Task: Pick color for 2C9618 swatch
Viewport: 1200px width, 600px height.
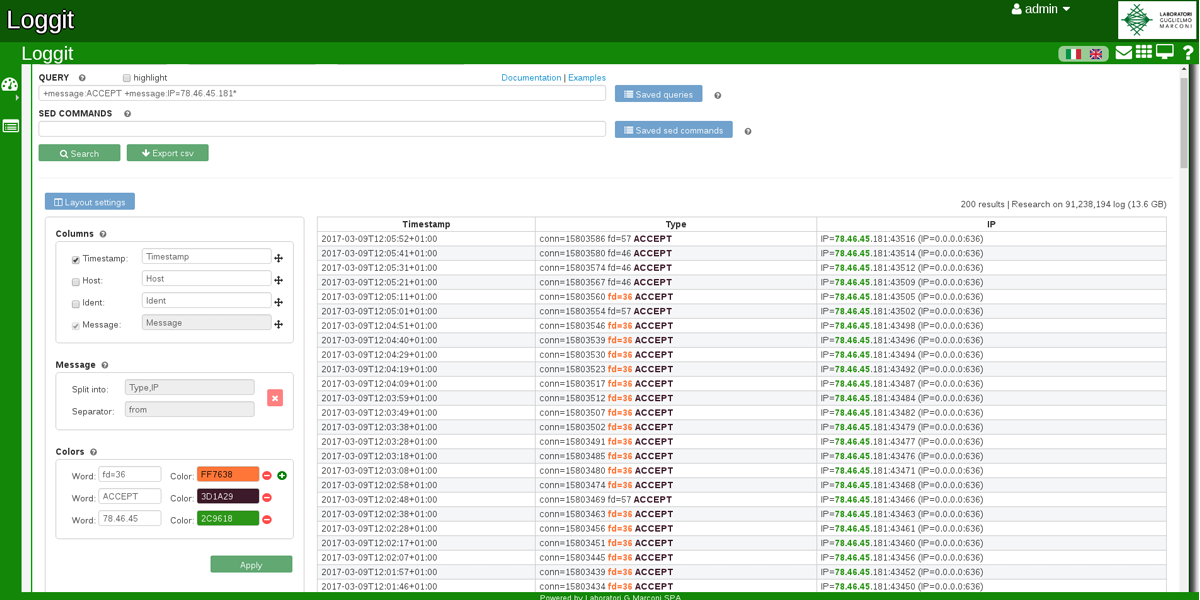Action: [228, 519]
